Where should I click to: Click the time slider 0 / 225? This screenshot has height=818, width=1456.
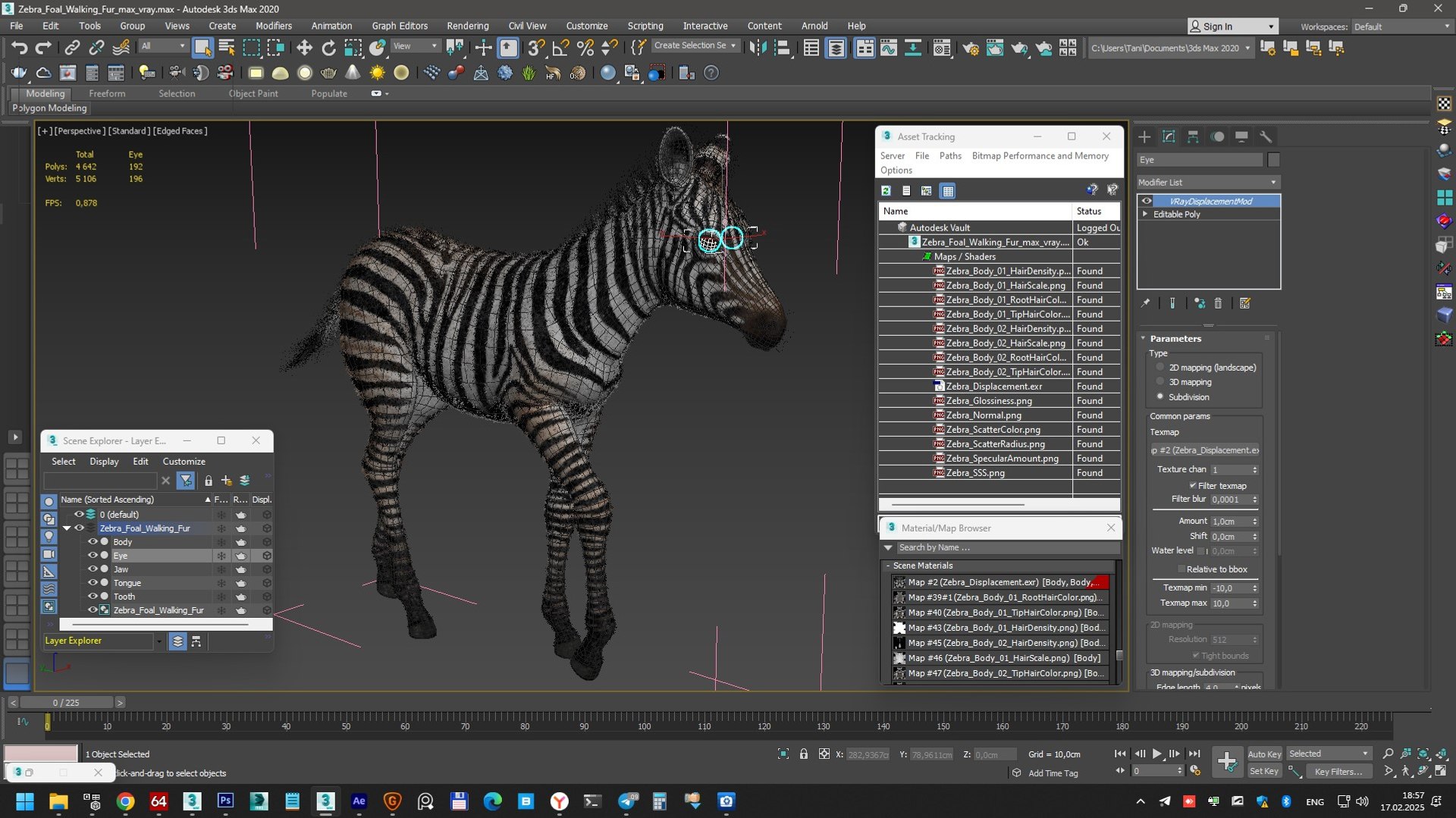pyautogui.click(x=66, y=703)
